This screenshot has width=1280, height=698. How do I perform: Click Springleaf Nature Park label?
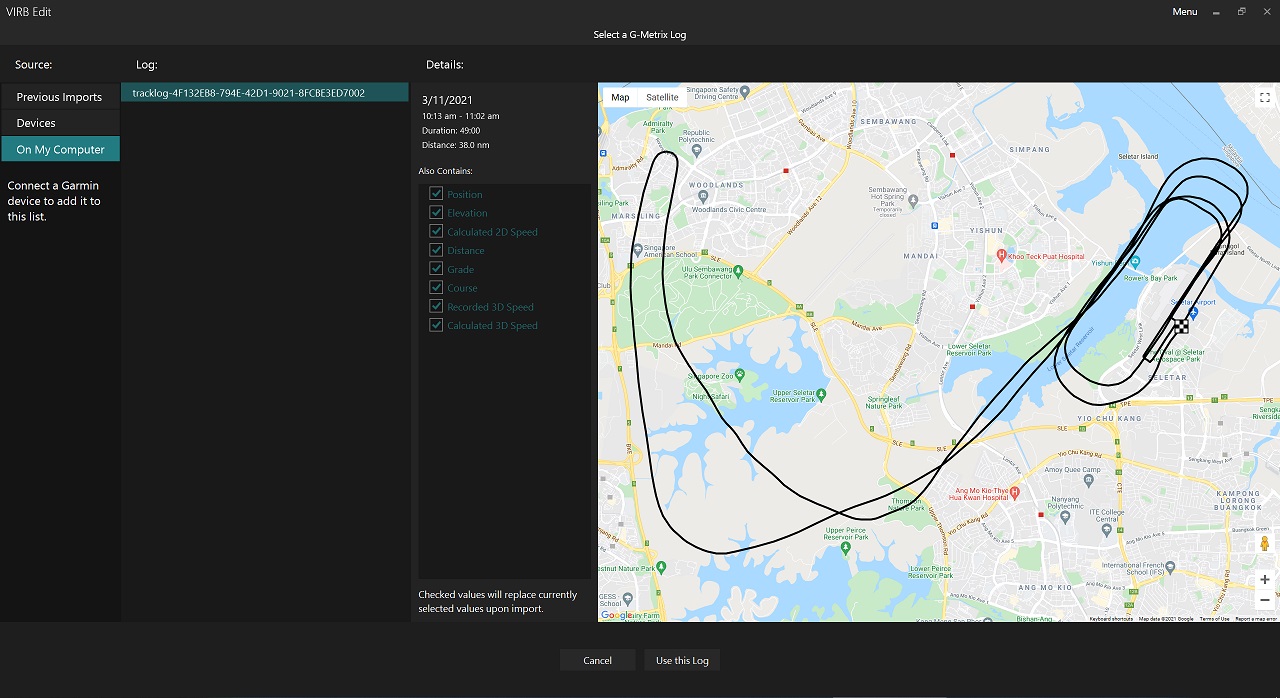tap(883, 403)
